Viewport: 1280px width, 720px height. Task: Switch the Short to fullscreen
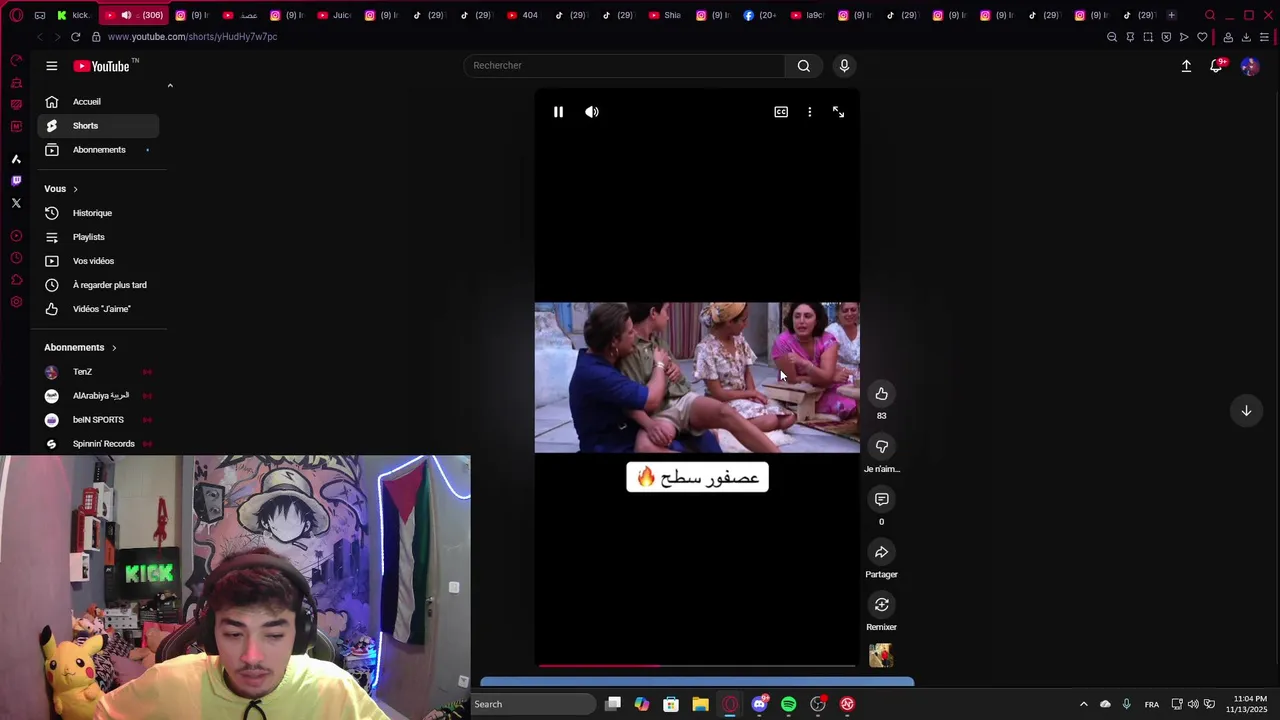click(838, 112)
